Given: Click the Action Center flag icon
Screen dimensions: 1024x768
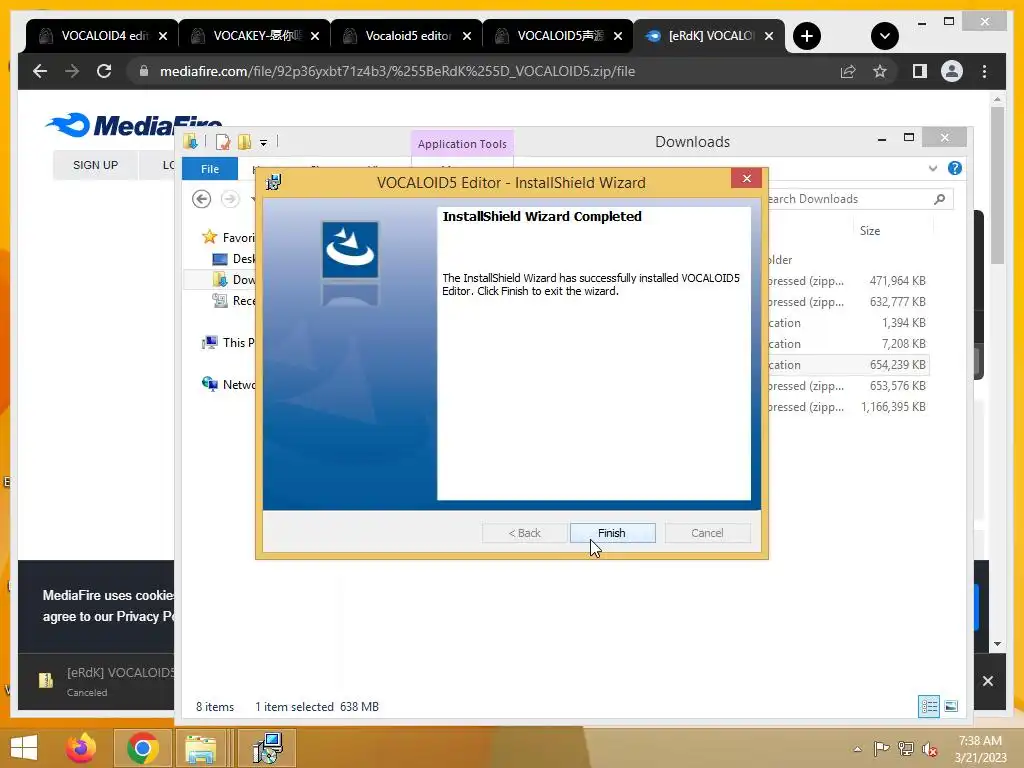Looking at the screenshot, I should [x=881, y=748].
